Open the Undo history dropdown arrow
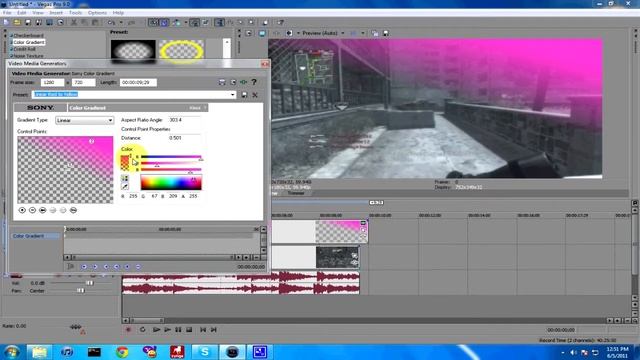Viewport: 640px width, 360px height. point(121,22)
